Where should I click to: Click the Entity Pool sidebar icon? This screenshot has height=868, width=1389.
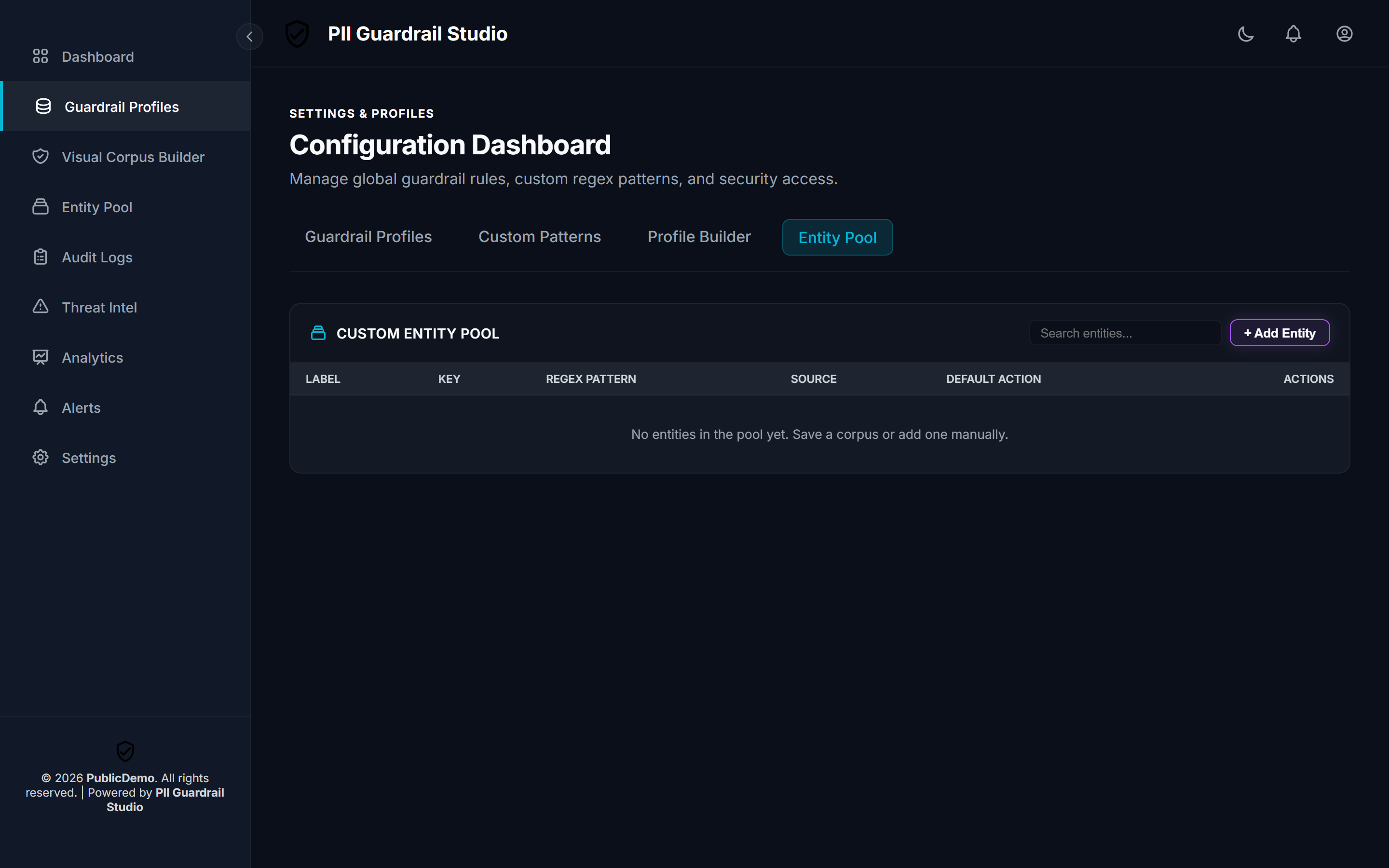point(40,207)
